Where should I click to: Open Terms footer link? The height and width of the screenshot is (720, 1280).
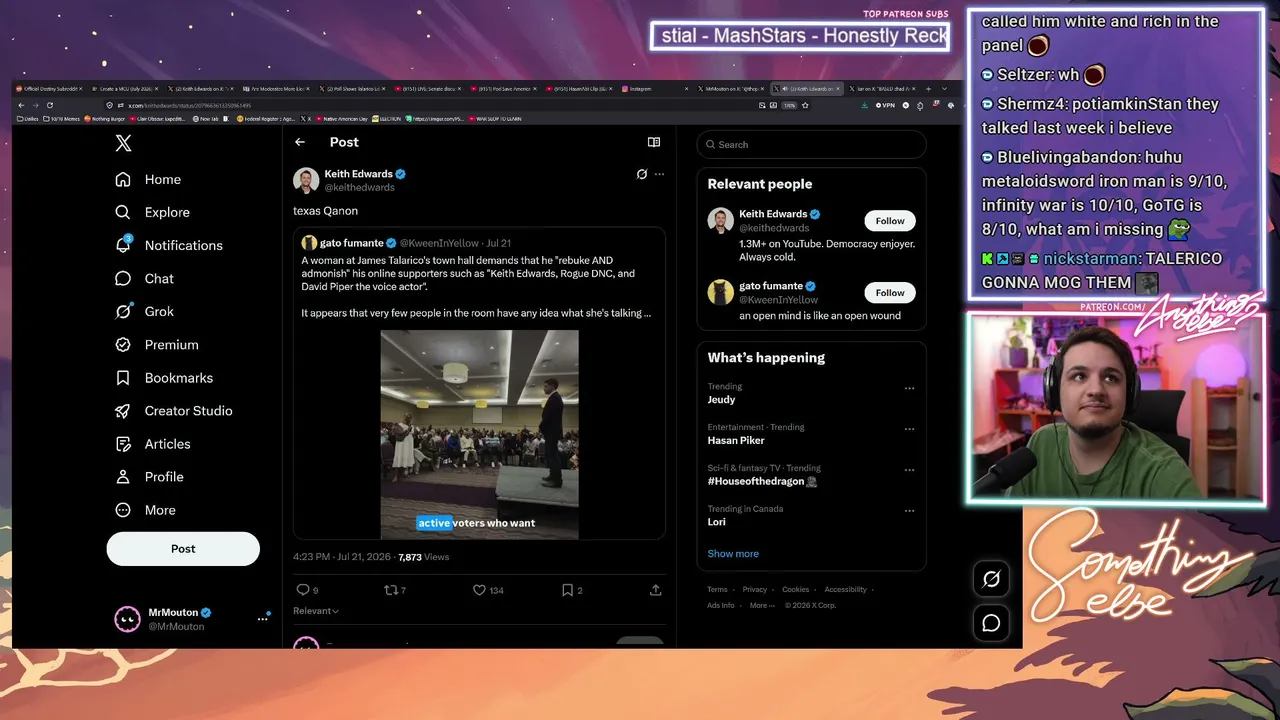coord(717,590)
